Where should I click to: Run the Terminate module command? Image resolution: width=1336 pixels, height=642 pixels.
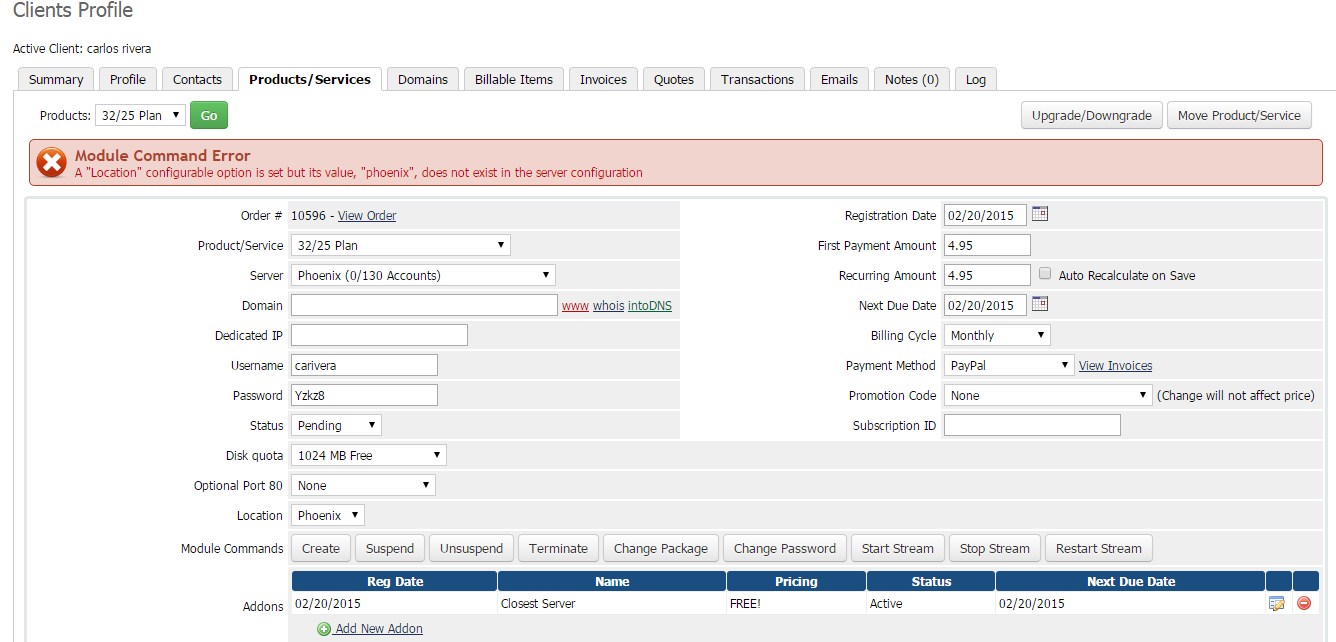point(558,548)
